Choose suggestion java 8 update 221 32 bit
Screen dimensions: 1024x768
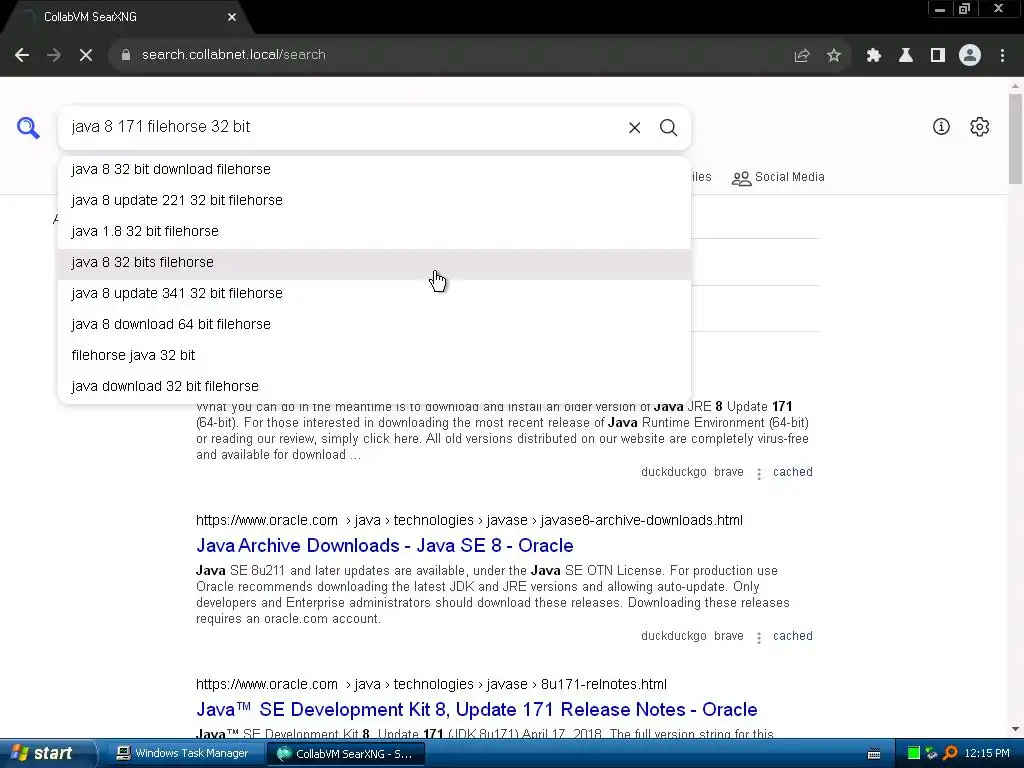[x=374, y=200]
